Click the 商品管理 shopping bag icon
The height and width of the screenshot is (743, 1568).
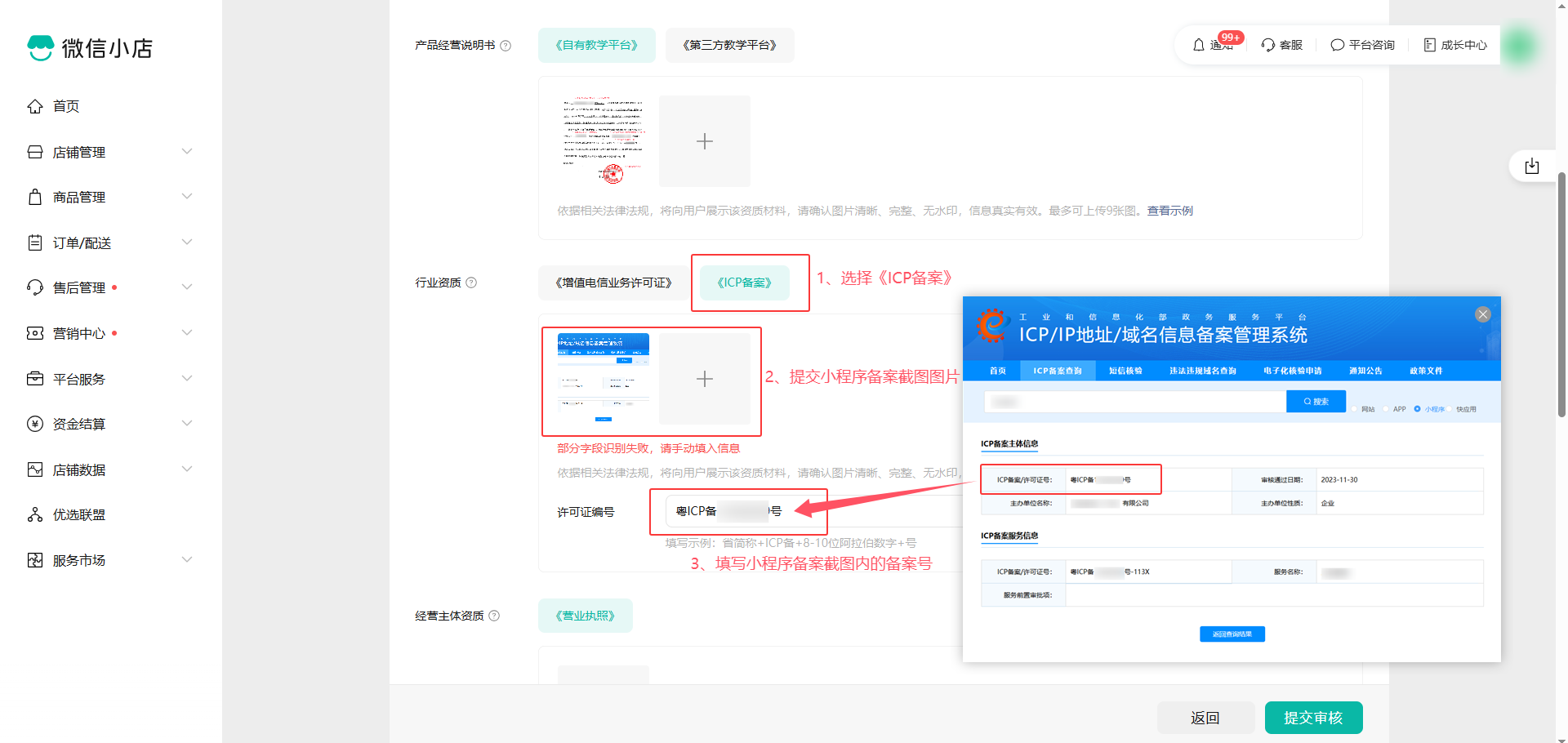coord(35,197)
